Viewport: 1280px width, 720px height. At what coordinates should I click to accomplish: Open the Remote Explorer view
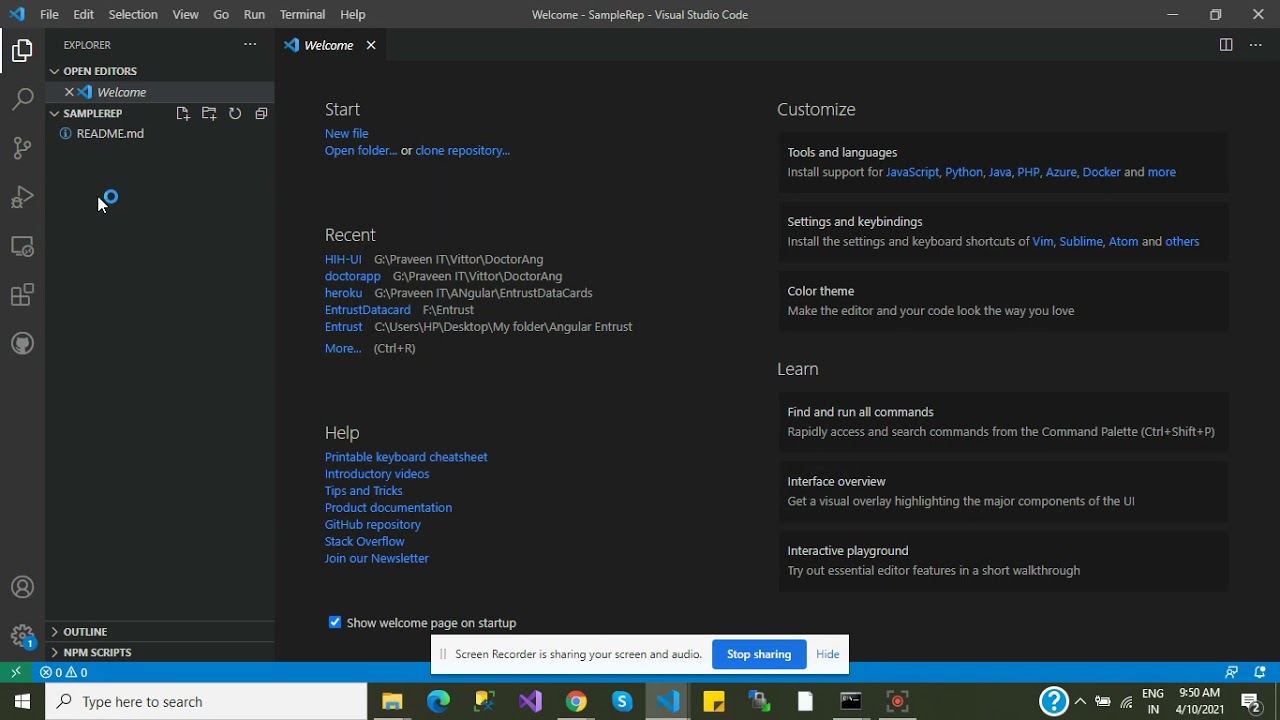point(22,246)
